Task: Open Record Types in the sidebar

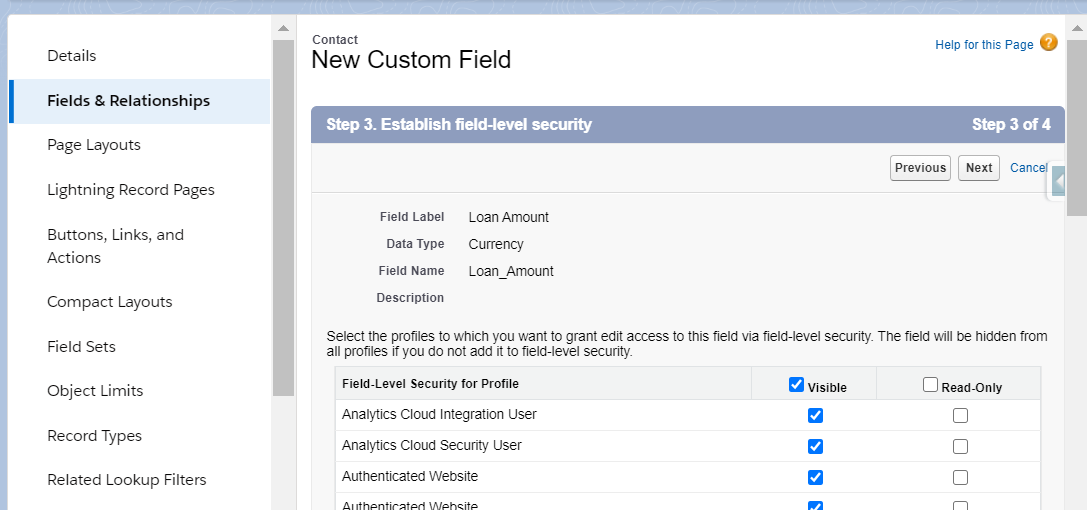Action: click(x=94, y=436)
